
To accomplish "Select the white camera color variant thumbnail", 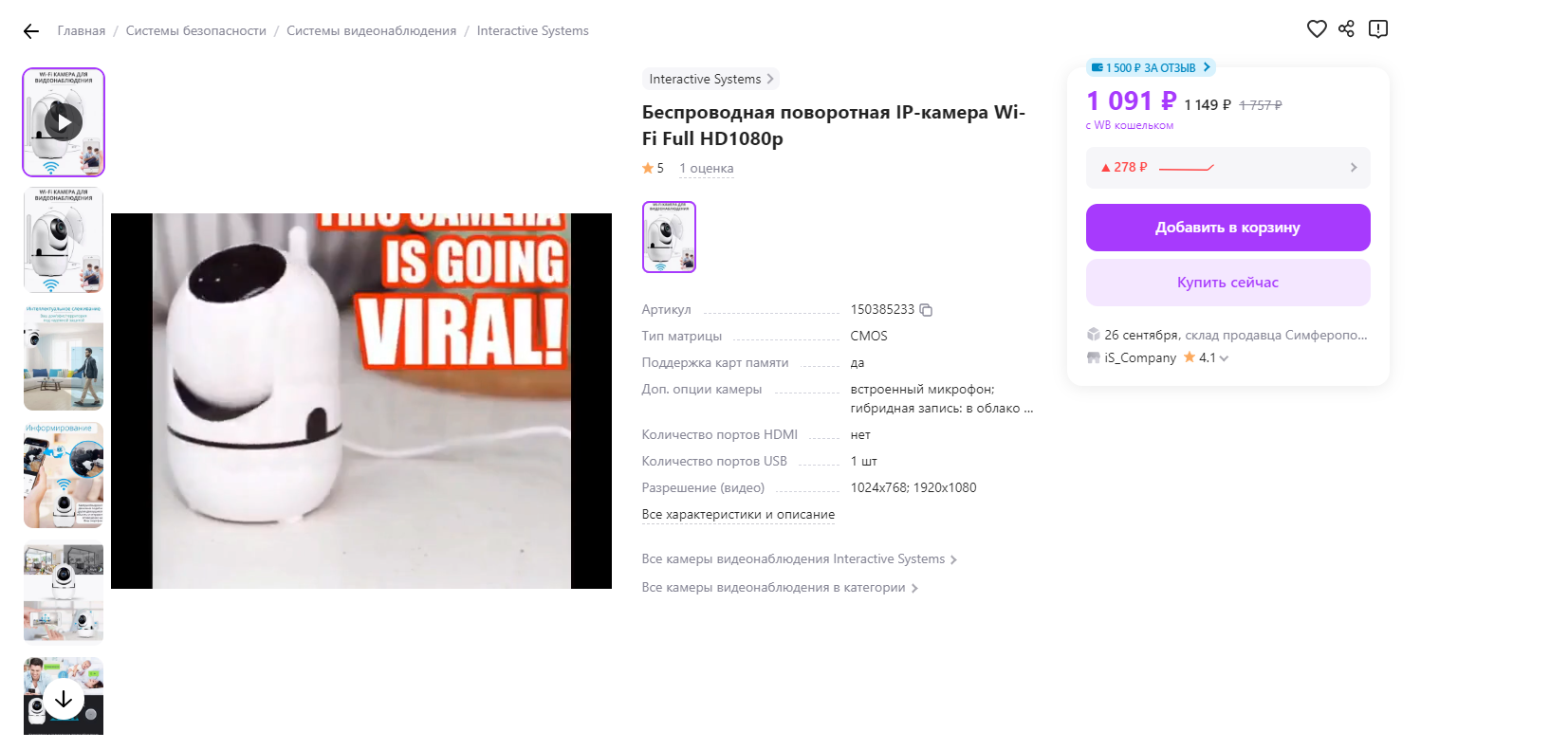I will point(669,237).
